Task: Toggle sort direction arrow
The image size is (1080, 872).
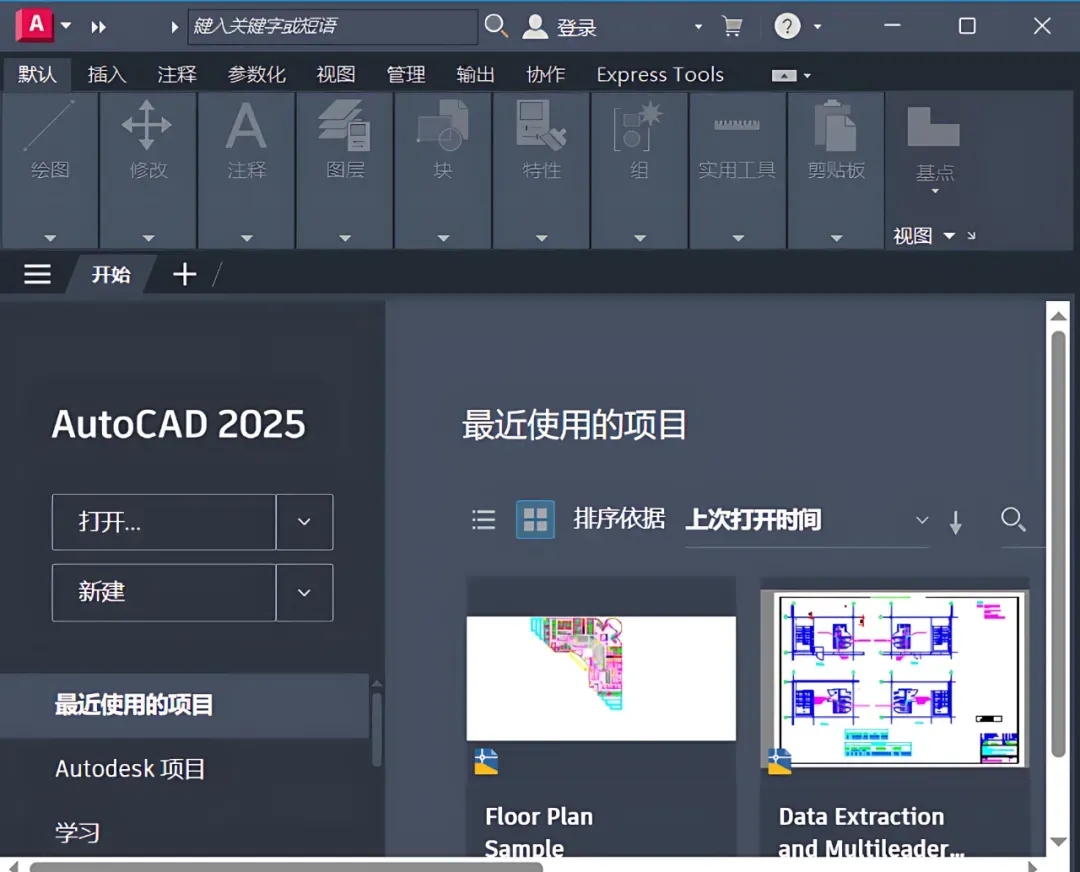Action: coord(955,522)
